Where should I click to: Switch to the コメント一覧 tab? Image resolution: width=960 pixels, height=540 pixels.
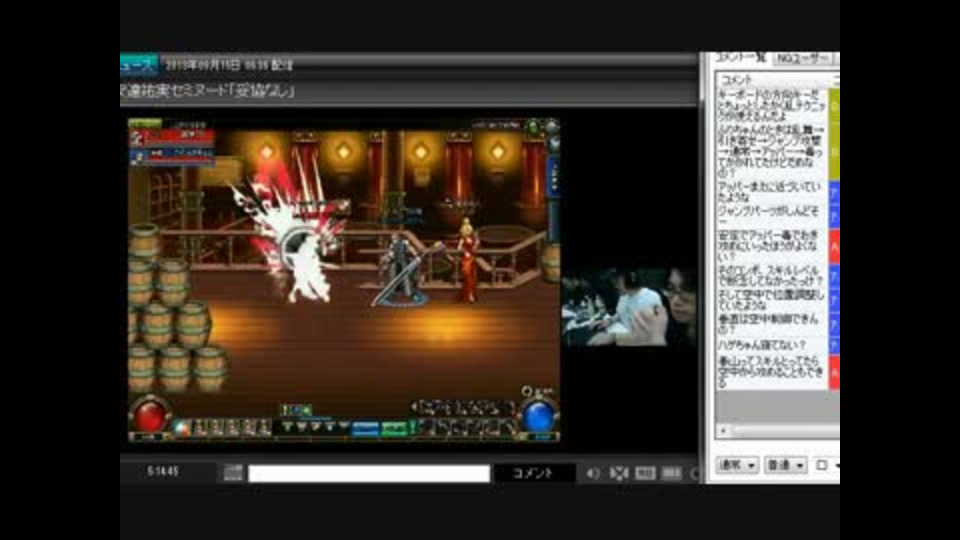tap(741, 58)
